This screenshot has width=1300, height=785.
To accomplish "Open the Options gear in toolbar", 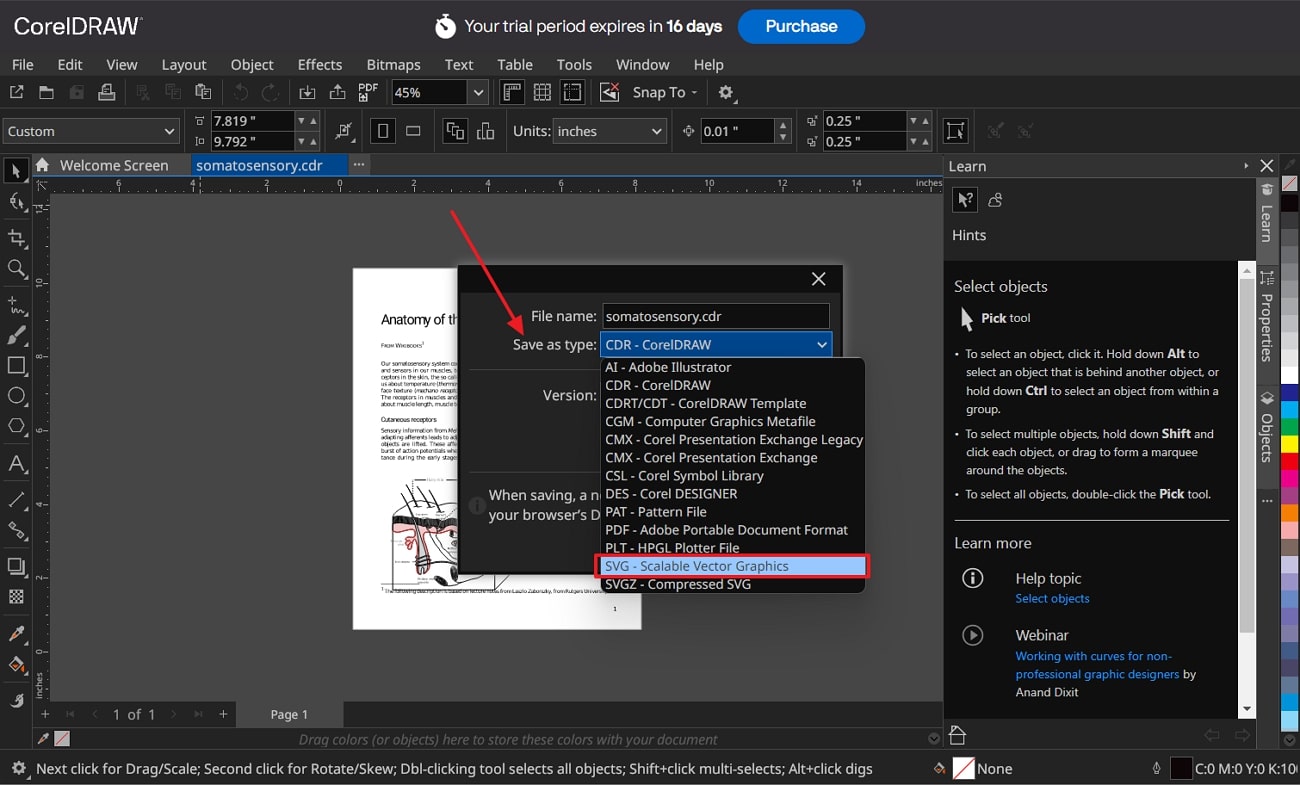I will coord(726,92).
